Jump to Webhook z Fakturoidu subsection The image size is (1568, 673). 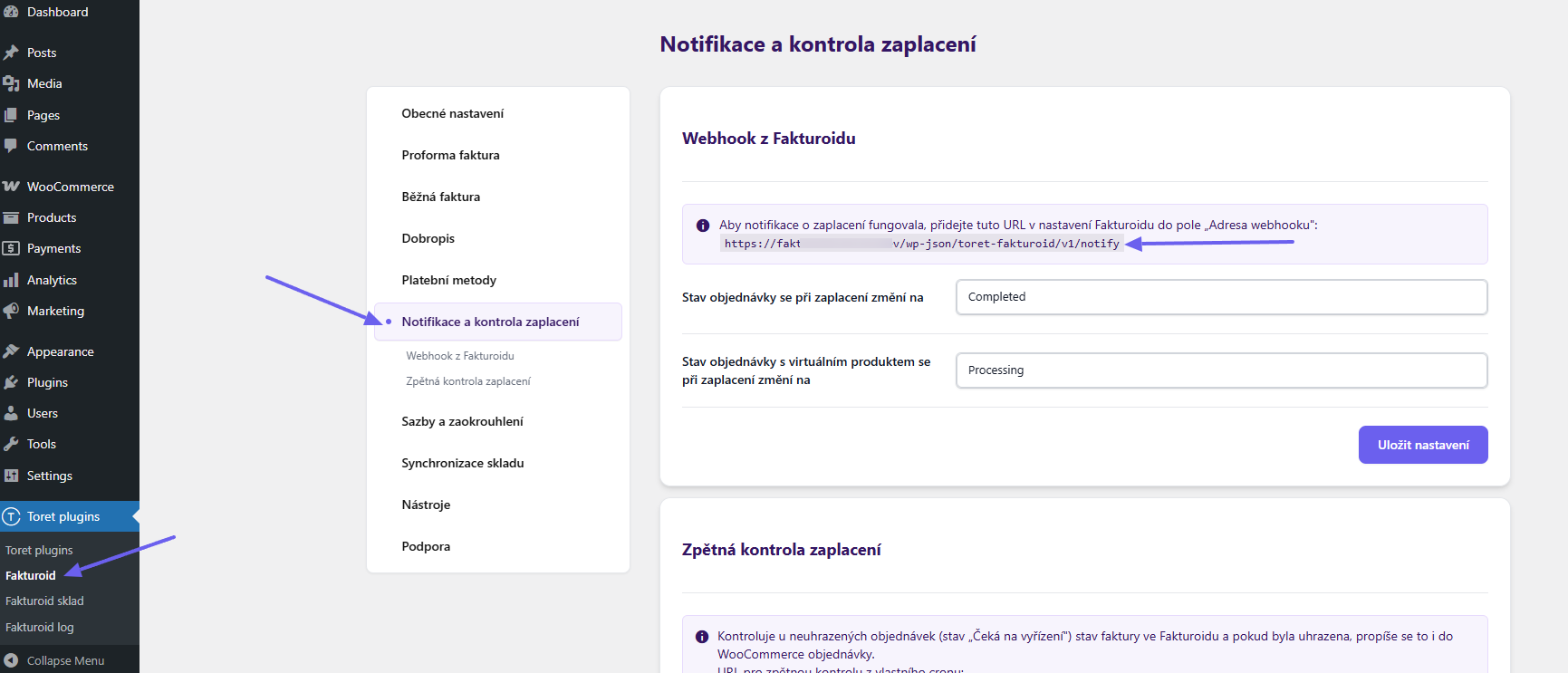point(460,356)
